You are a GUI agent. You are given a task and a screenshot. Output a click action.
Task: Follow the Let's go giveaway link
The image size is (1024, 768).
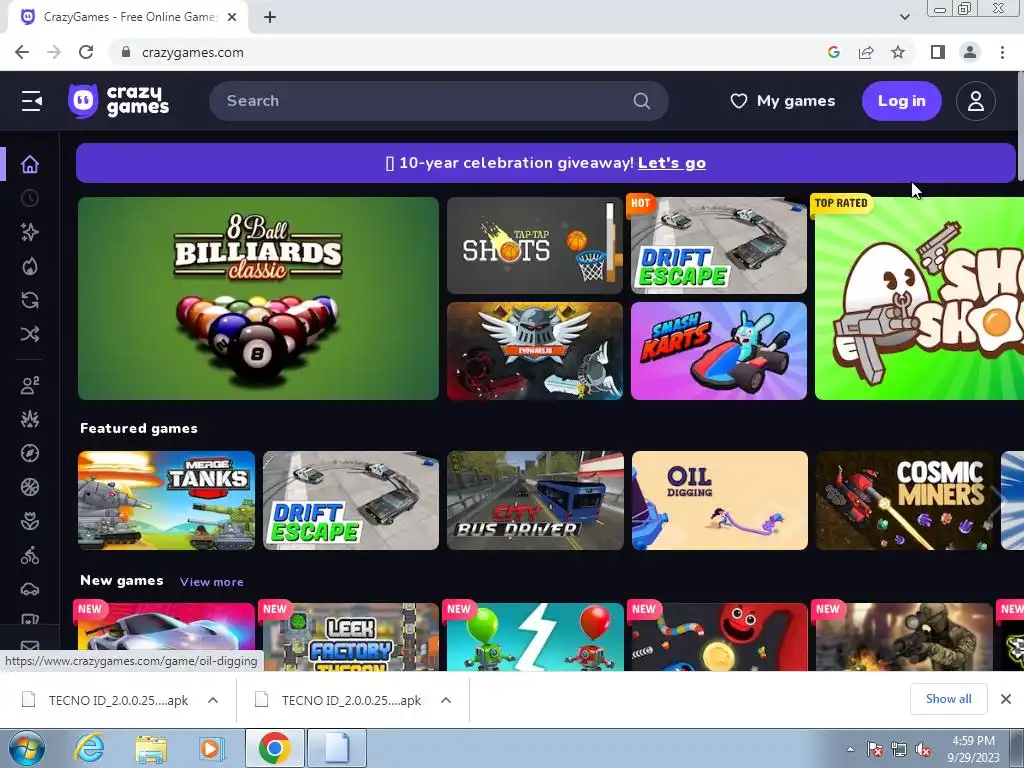pos(671,163)
